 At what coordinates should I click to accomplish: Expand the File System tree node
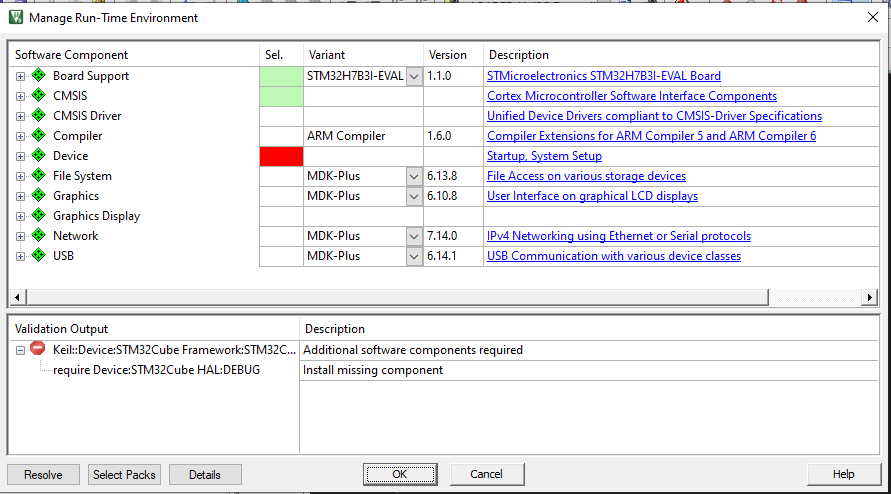point(20,176)
